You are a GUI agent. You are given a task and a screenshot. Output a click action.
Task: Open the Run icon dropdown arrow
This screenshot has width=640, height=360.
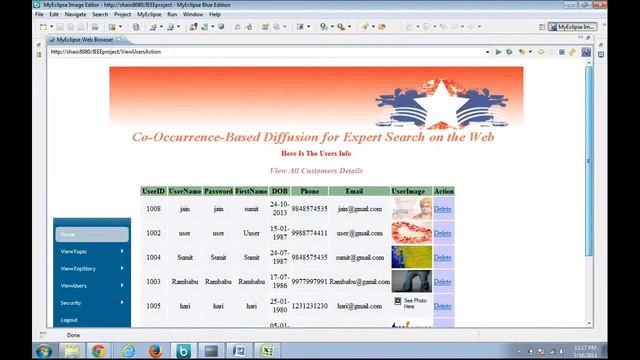pos(332,27)
